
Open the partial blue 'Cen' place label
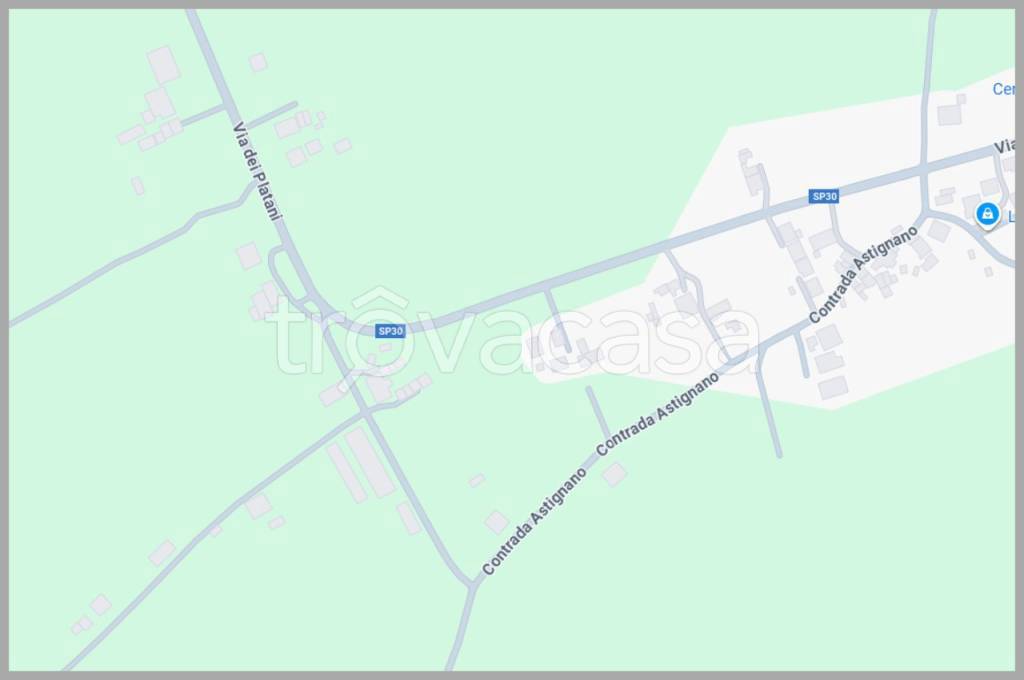1004,89
